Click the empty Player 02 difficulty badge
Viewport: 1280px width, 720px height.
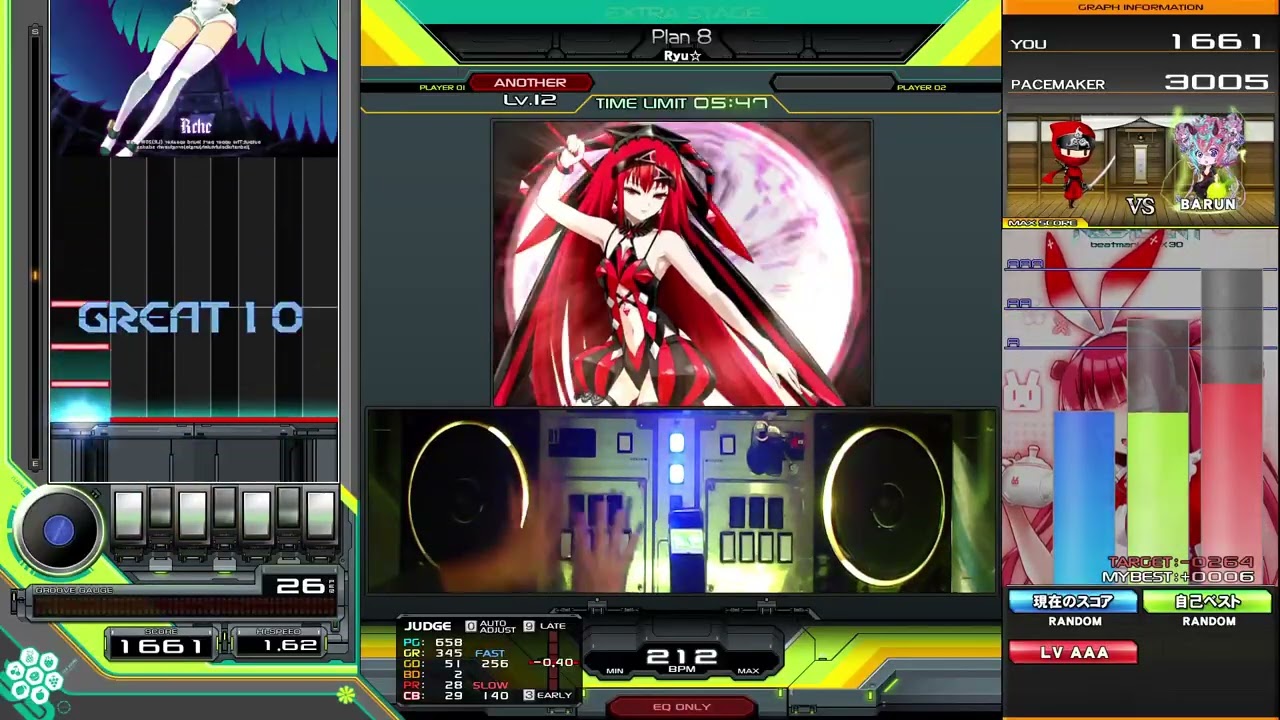coord(832,83)
